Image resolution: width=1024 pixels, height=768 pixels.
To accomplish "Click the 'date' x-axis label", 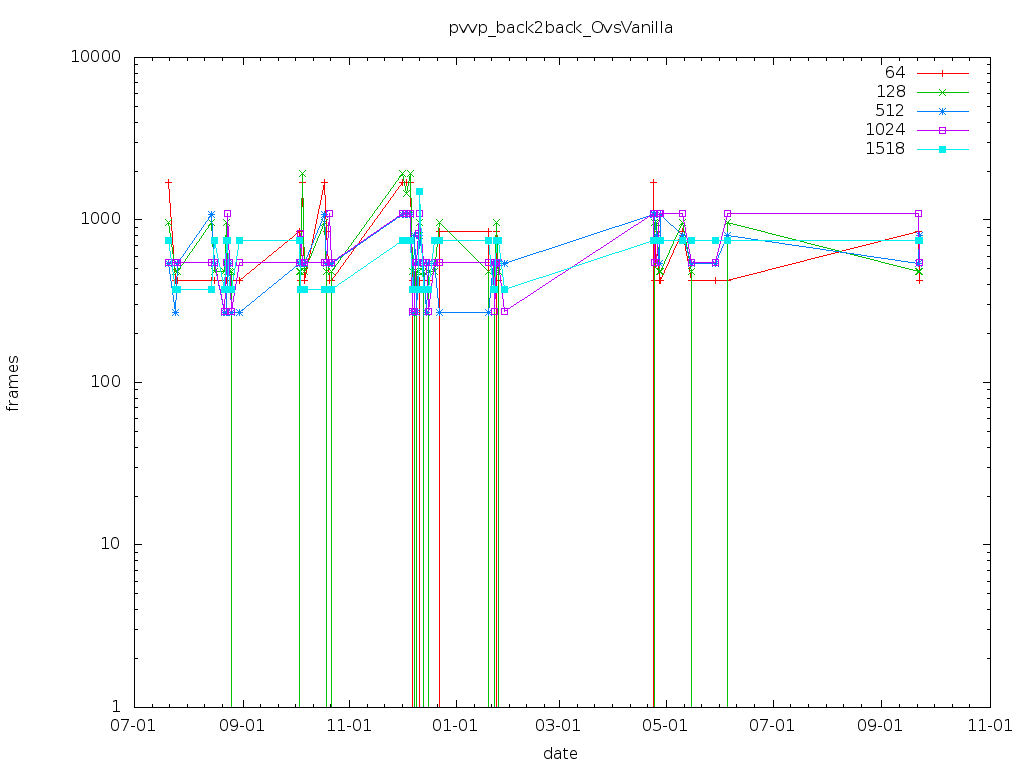I will pos(561,753).
